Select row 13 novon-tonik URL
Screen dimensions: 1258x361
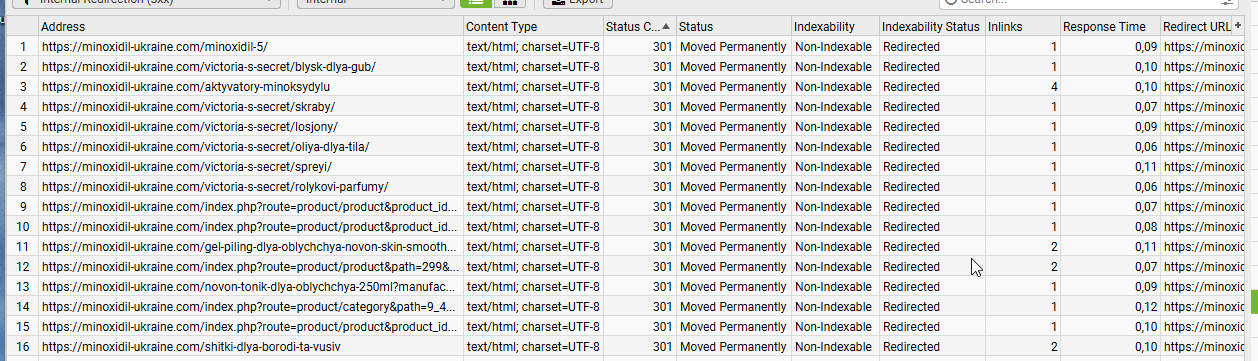point(250,287)
